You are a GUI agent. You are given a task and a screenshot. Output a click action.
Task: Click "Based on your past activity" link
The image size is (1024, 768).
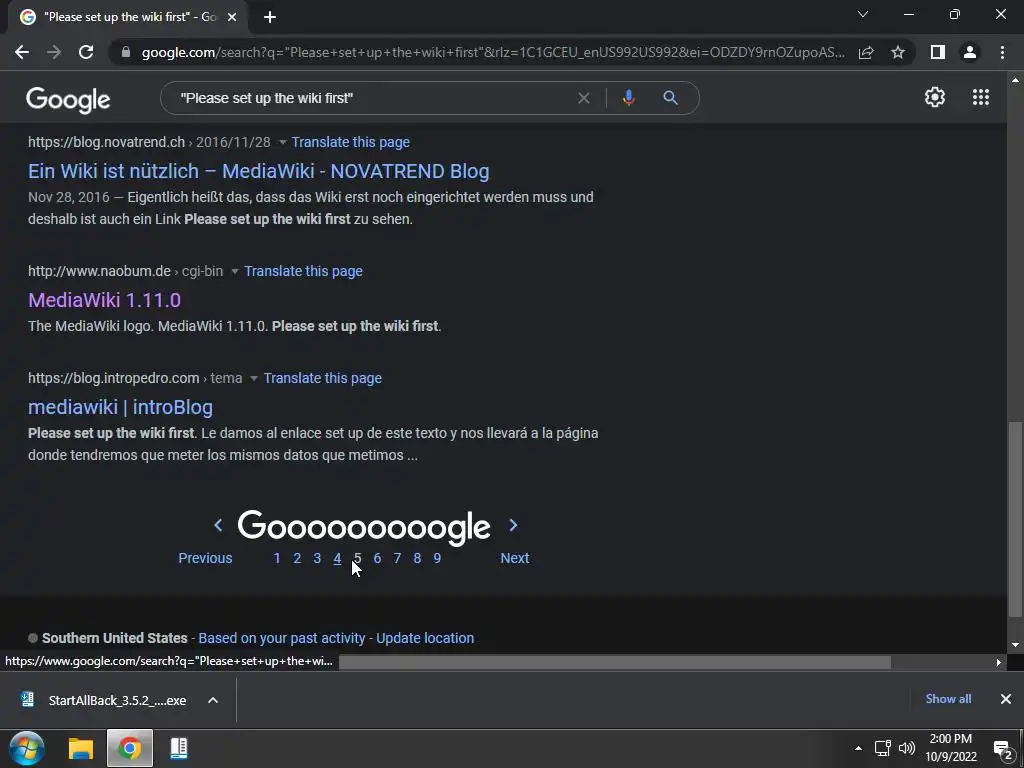click(x=281, y=638)
